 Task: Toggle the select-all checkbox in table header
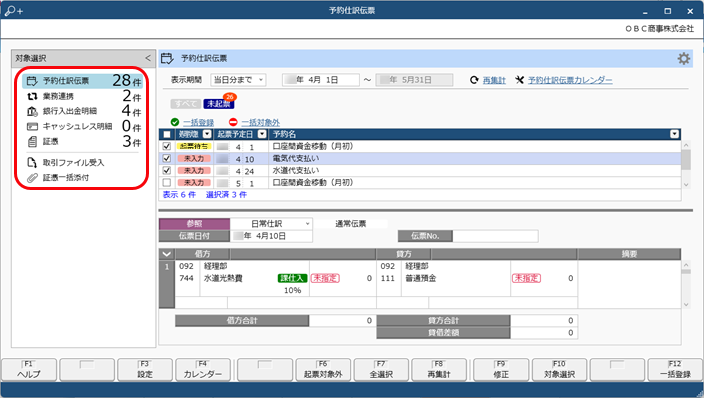pyautogui.click(x=167, y=134)
